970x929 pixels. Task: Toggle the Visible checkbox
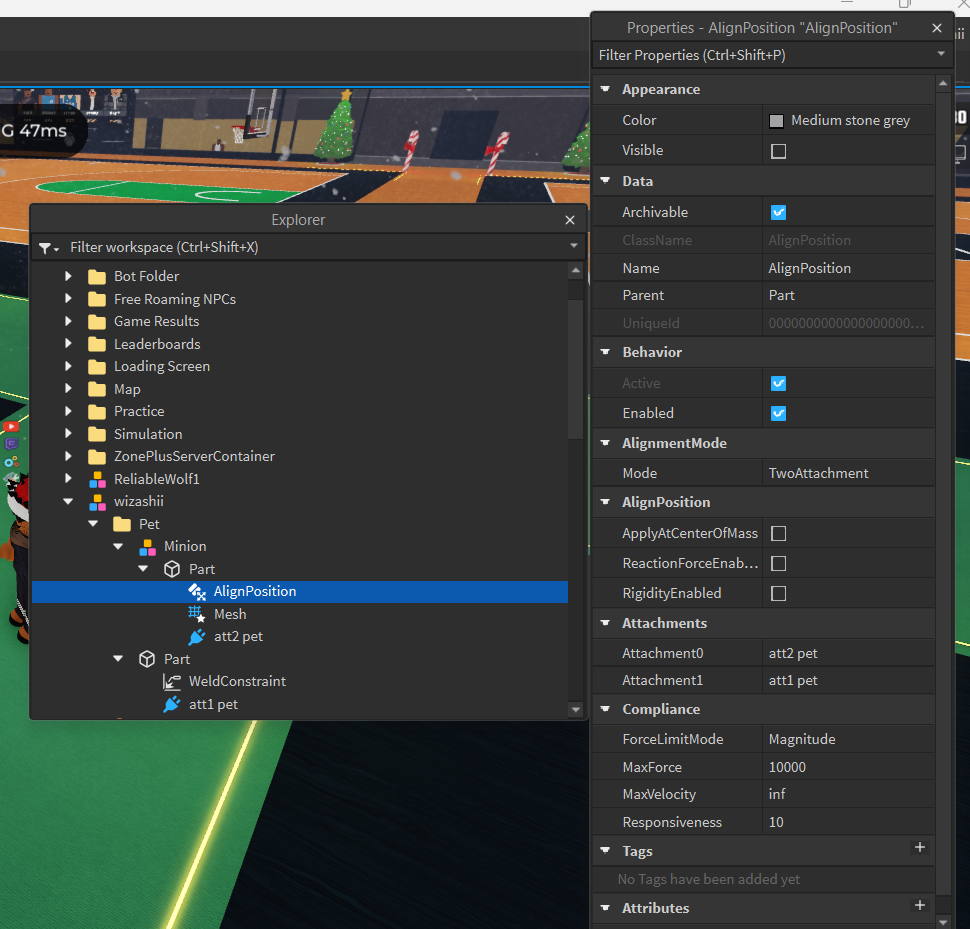[778, 151]
